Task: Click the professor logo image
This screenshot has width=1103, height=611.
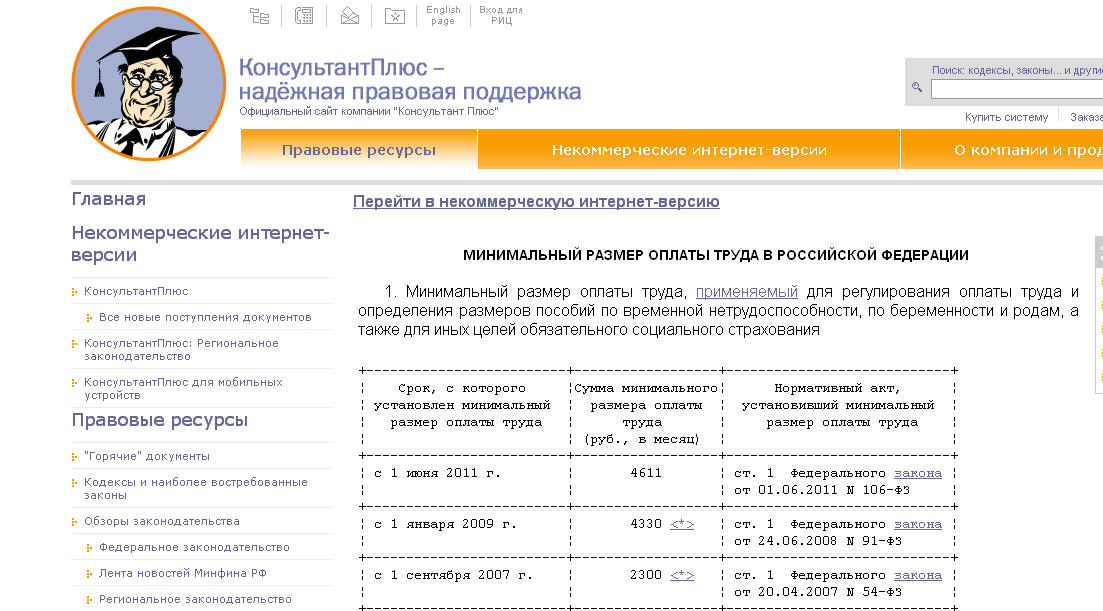Action: [148, 84]
